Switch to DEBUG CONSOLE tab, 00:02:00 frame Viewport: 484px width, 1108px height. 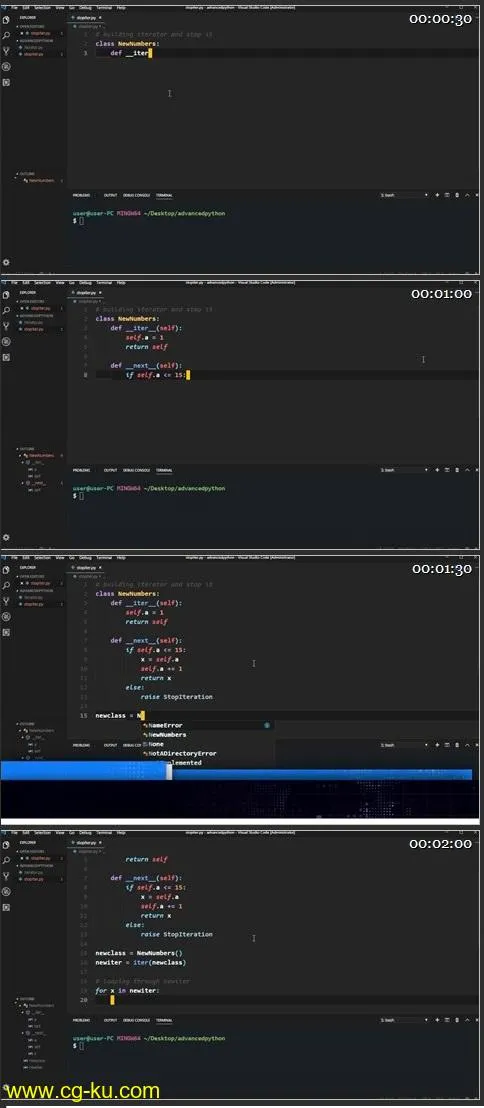pyautogui.click(x=136, y=1020)
